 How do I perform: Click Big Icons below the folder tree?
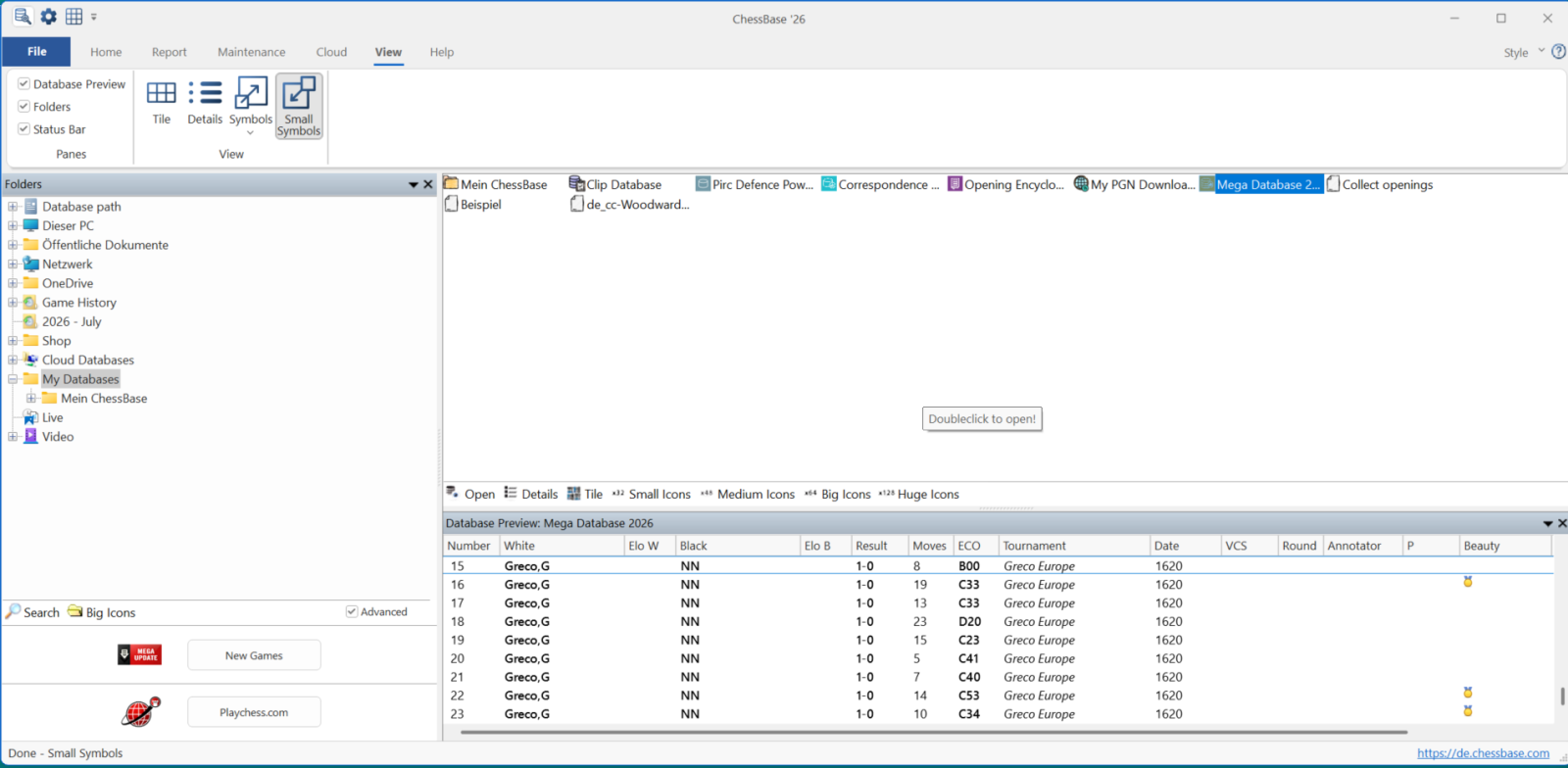(102, 612)
